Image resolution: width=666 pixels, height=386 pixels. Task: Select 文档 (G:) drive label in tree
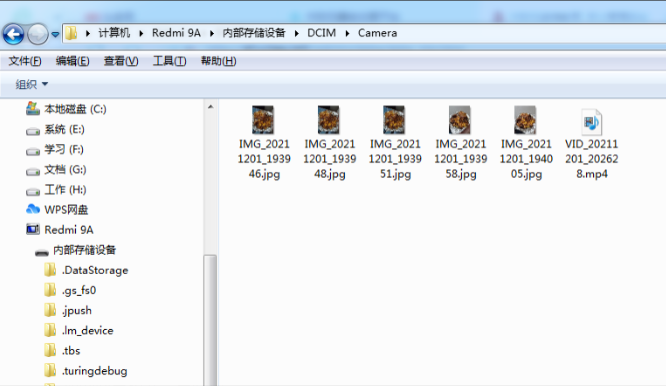pos(65,169)
